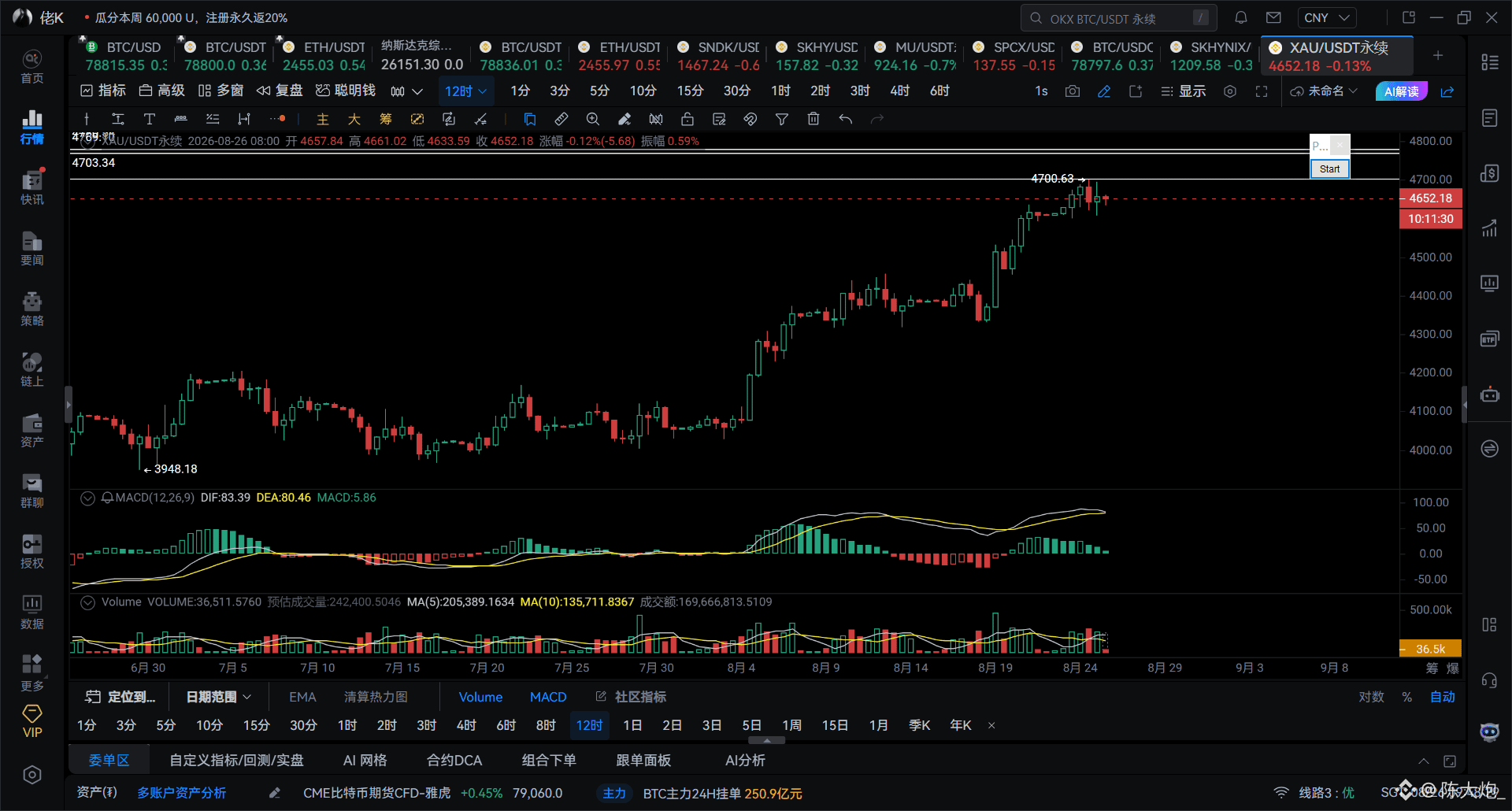Toggle the blue drawing pencil tool
This screenshot has width=1512, height=811.
1104,91
